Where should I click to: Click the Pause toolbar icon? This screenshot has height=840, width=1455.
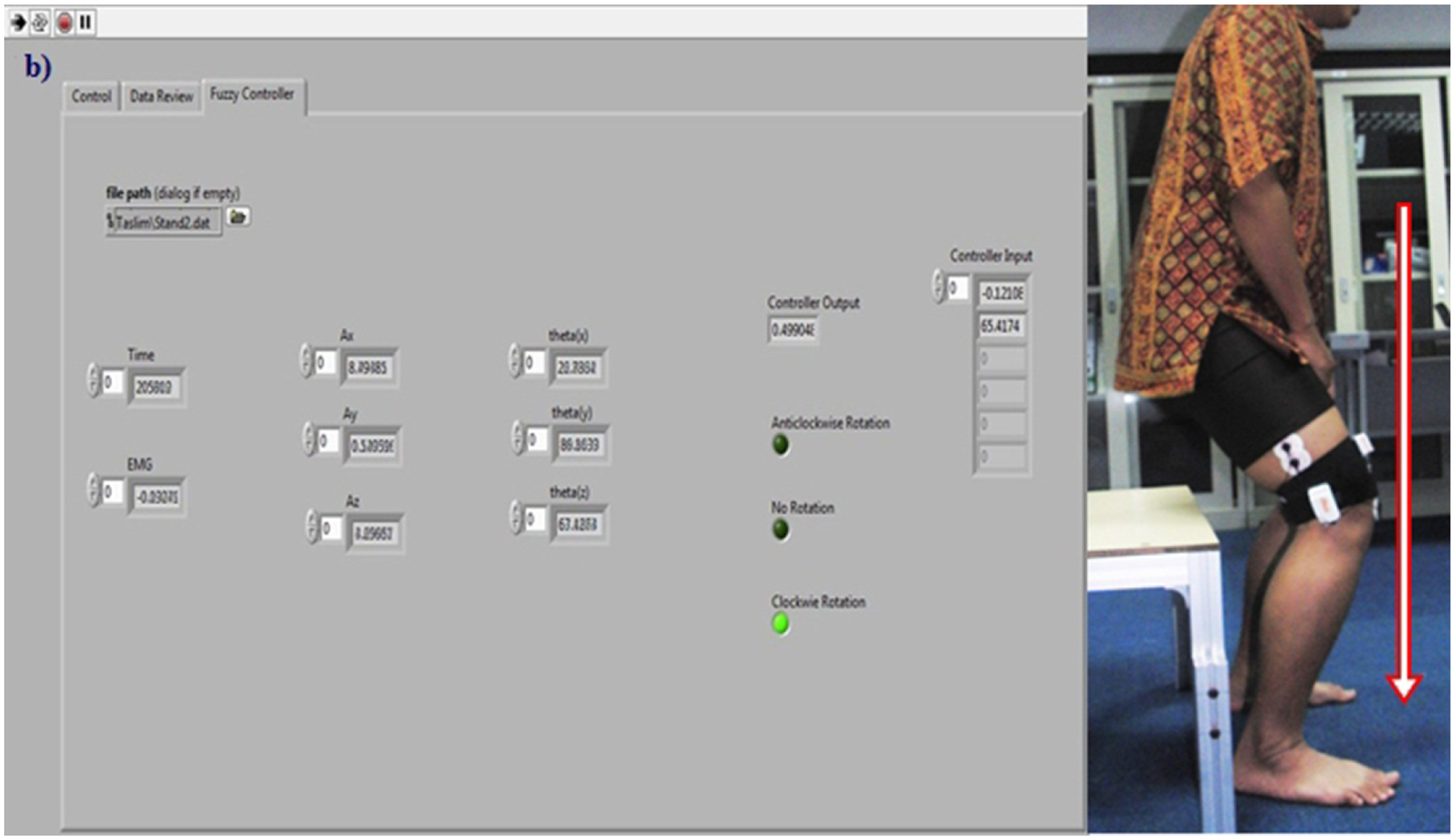coord(85,22)
